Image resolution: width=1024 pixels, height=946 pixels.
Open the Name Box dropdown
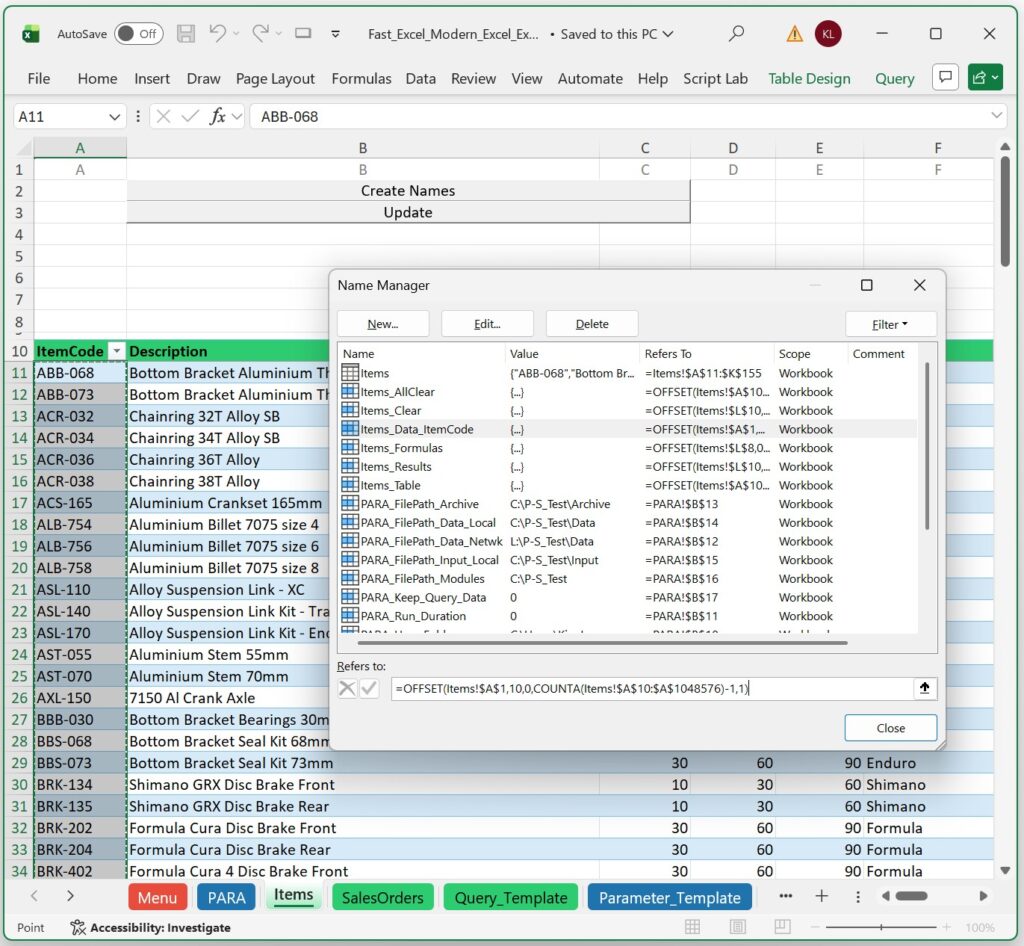pos(113,116)
